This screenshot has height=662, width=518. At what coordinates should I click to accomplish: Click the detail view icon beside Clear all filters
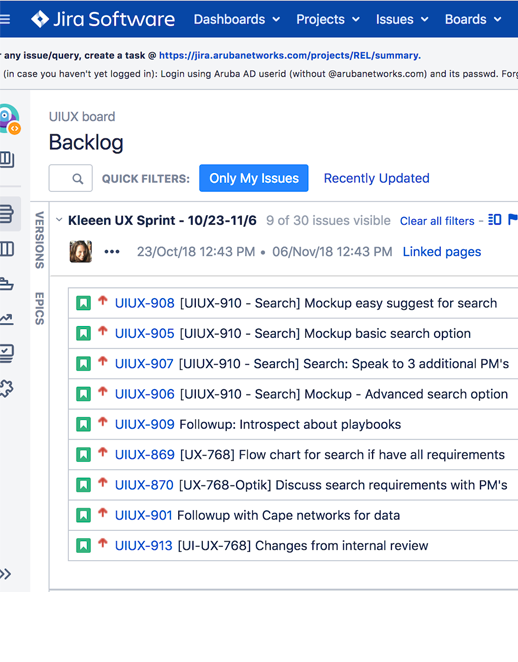[x=495, y=220]
